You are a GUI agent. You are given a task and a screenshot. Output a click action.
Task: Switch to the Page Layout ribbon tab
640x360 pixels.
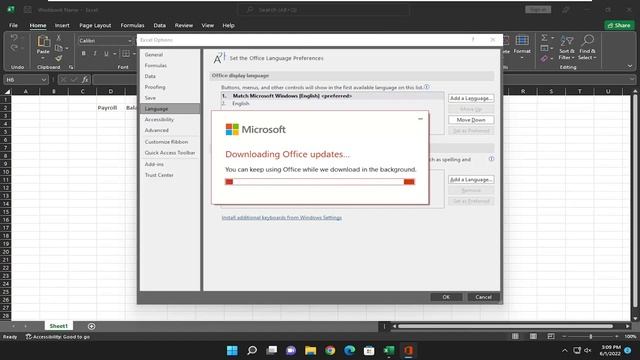(x=95, y=25)
